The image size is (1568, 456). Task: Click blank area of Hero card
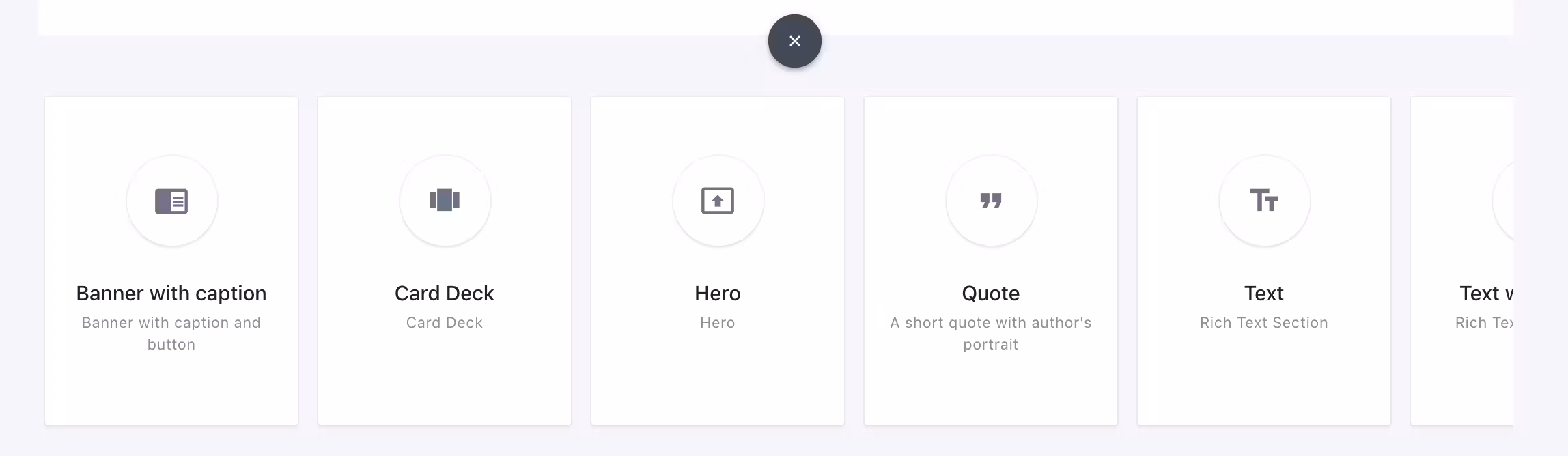[718, 382]
